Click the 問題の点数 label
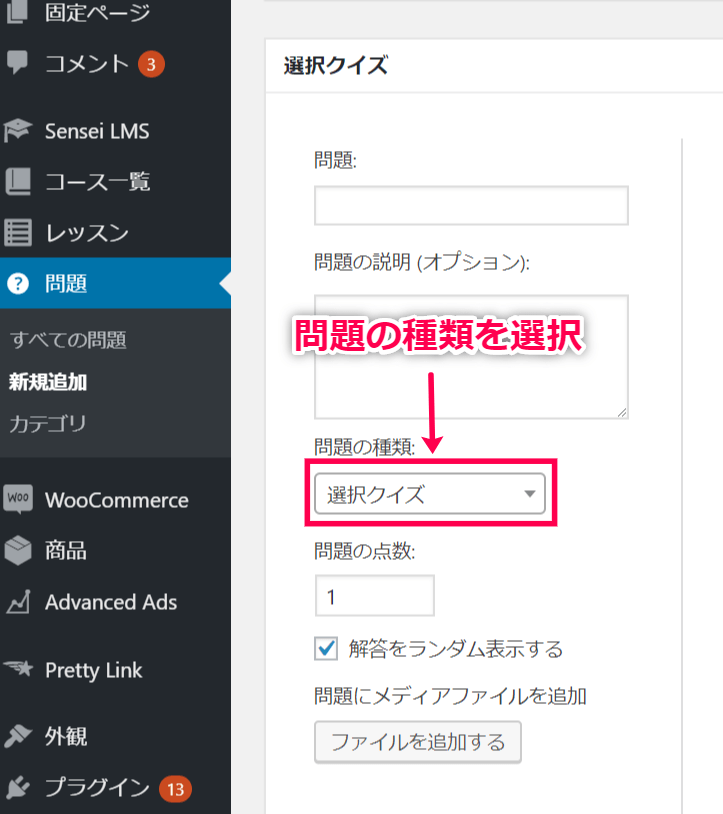The height and width of the screenshot is (814, 723). pos(364,551)
